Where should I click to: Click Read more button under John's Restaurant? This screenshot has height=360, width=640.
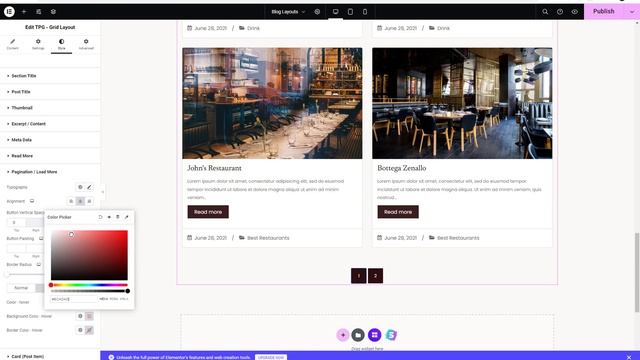pos(208,212)
